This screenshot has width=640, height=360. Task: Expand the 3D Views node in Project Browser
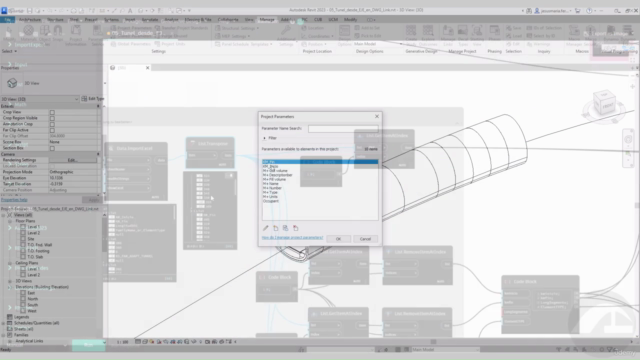[x=10, y=281]
